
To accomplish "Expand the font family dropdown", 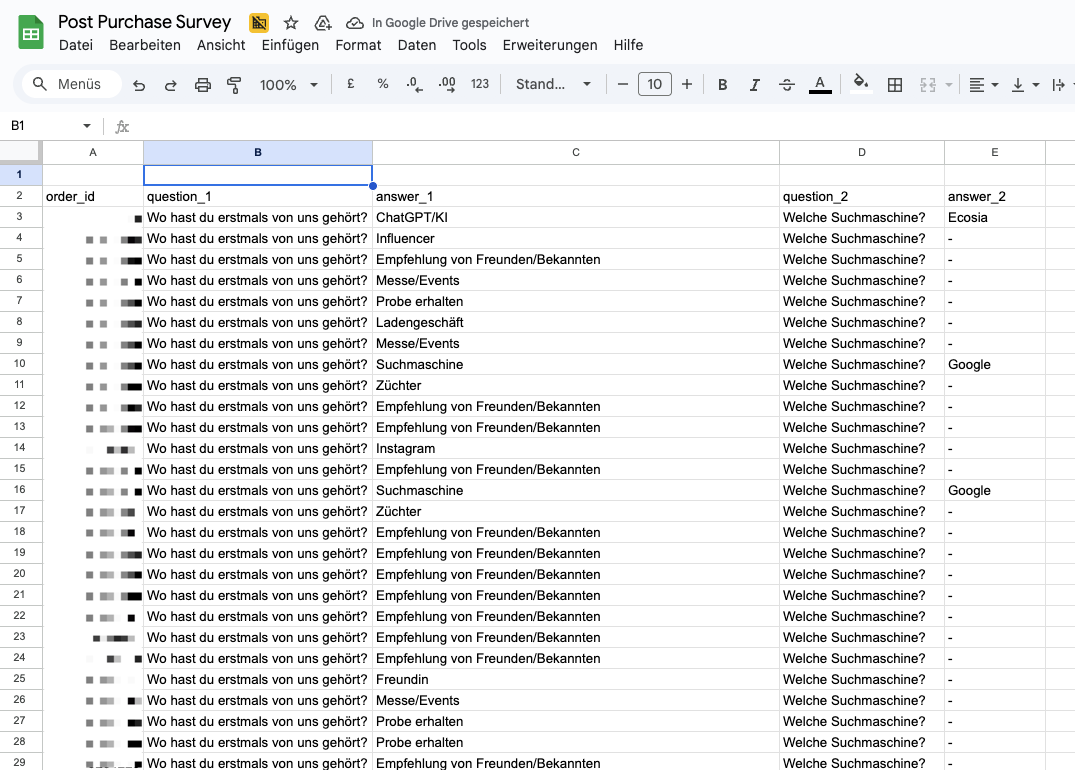I will coord(553,85).
